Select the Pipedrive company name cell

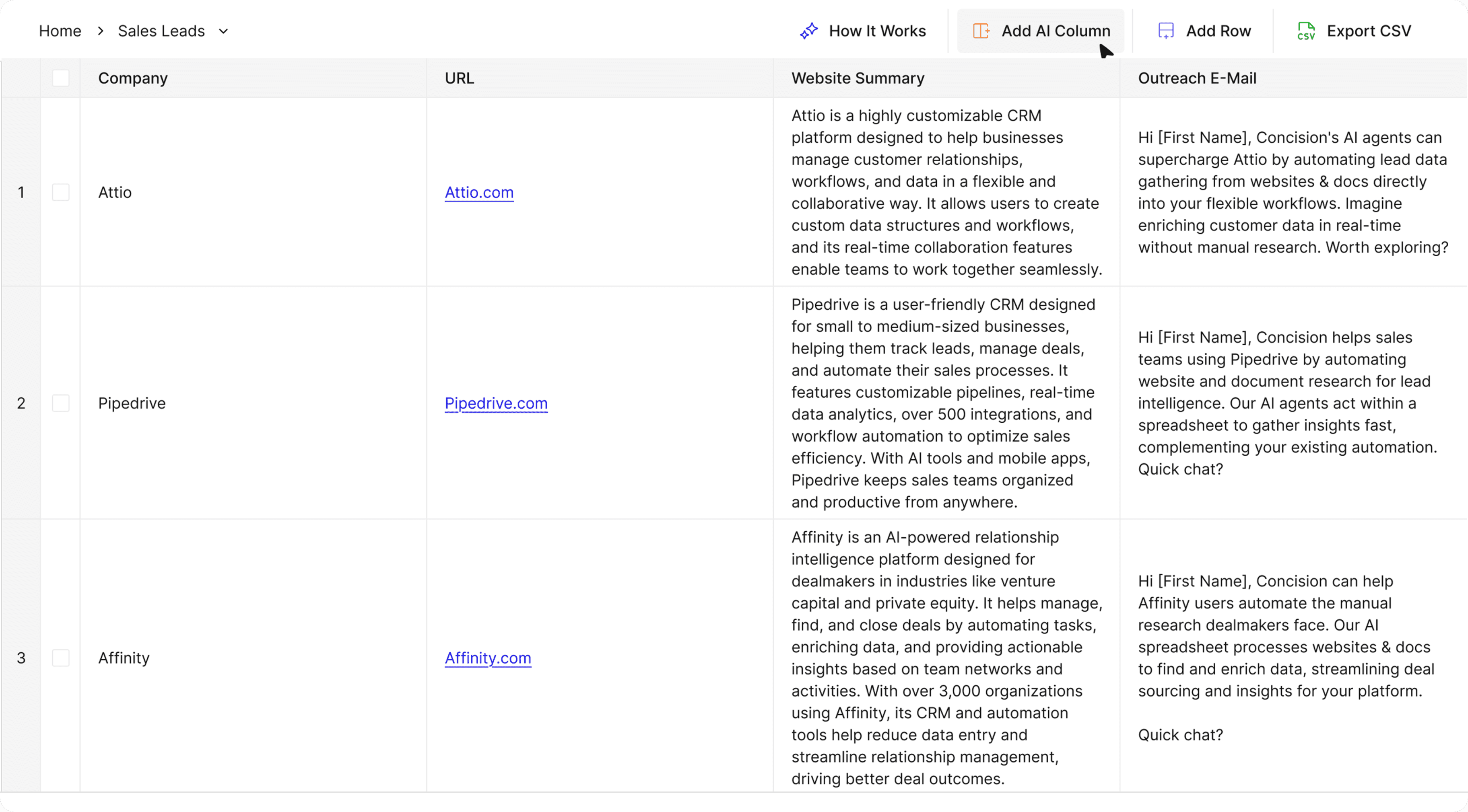tap(253, 403)
